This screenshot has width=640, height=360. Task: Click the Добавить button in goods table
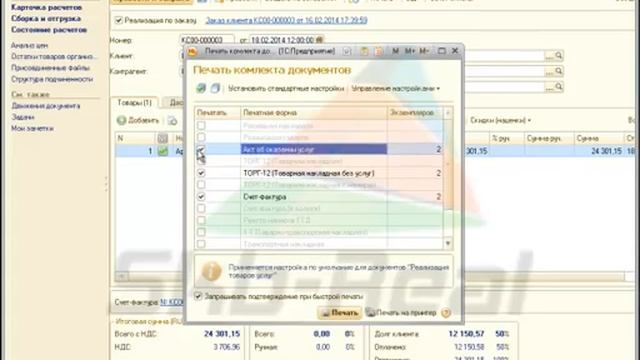pyautogui.click(x=138, y=120)
